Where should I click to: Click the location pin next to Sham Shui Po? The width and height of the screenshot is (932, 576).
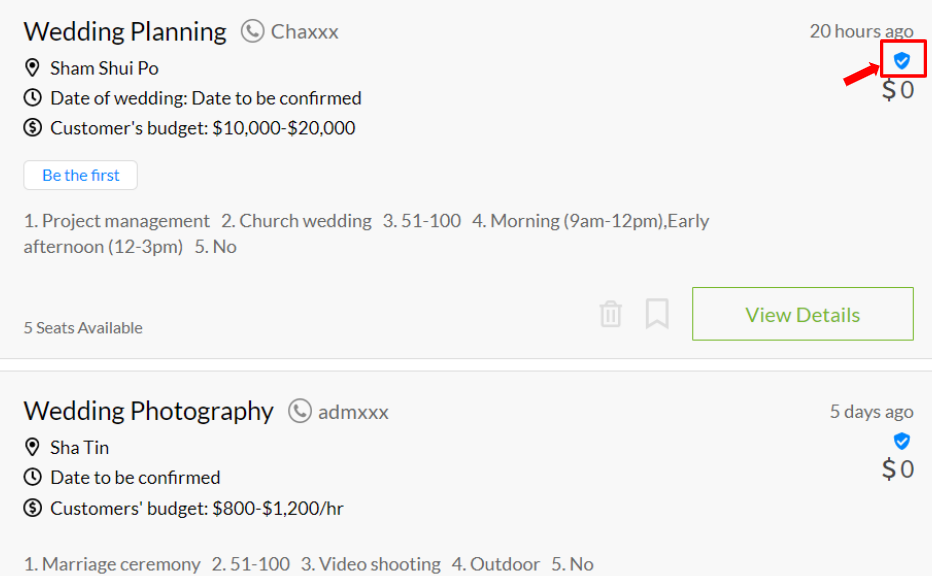[x=32, y=68]
